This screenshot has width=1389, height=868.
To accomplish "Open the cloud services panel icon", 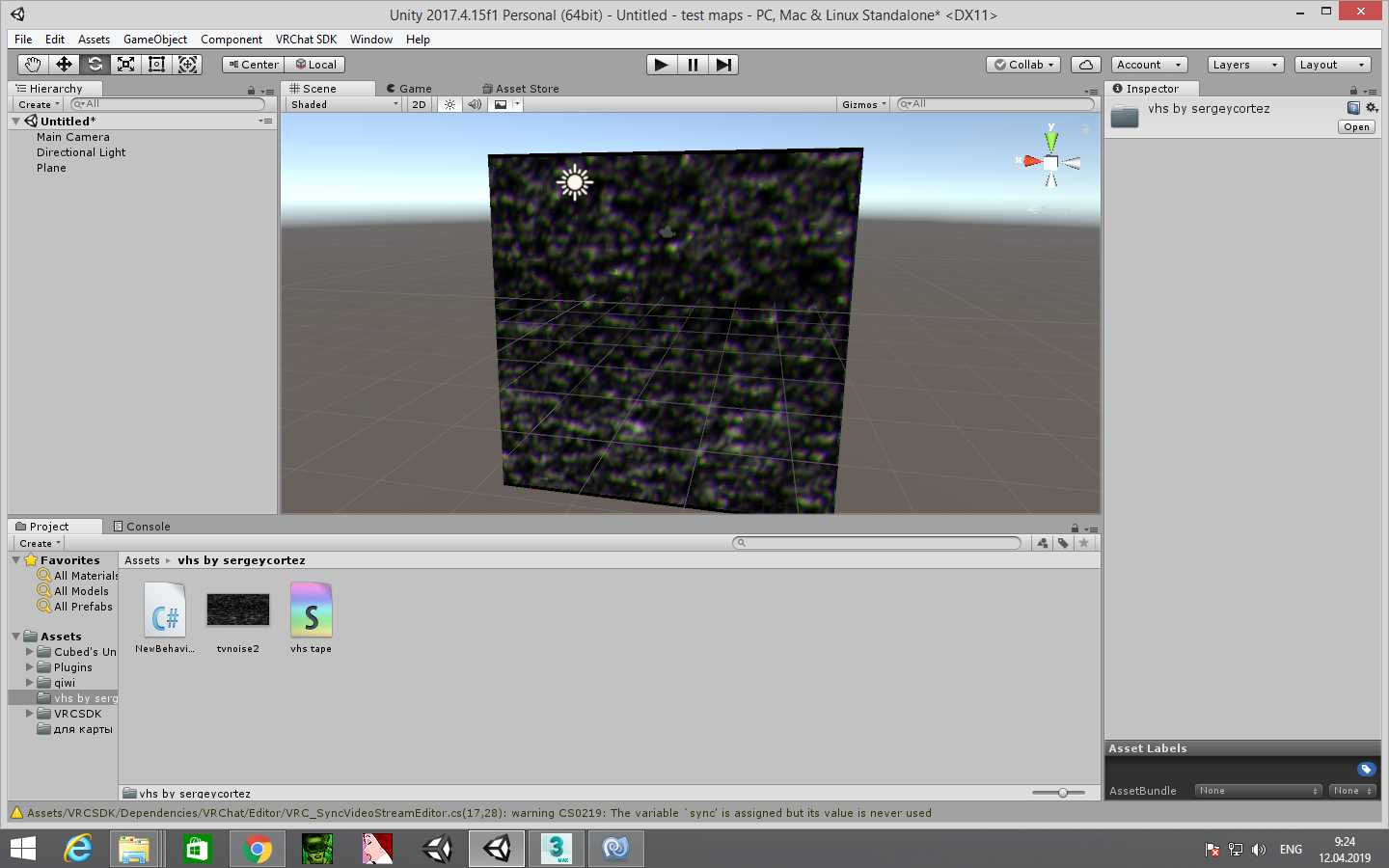I will tap(1086, 65).
